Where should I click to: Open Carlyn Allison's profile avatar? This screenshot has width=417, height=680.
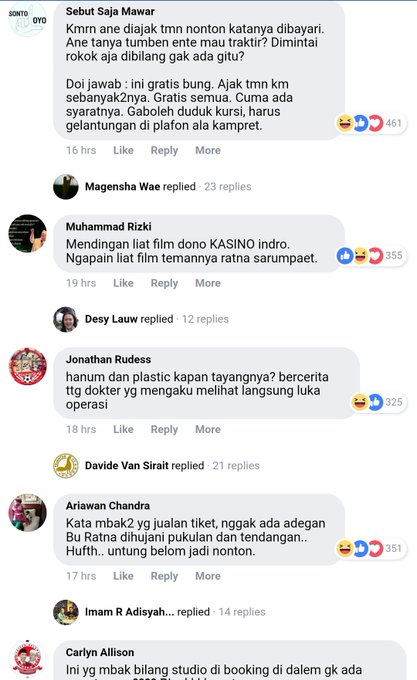(x=27, y=659)
